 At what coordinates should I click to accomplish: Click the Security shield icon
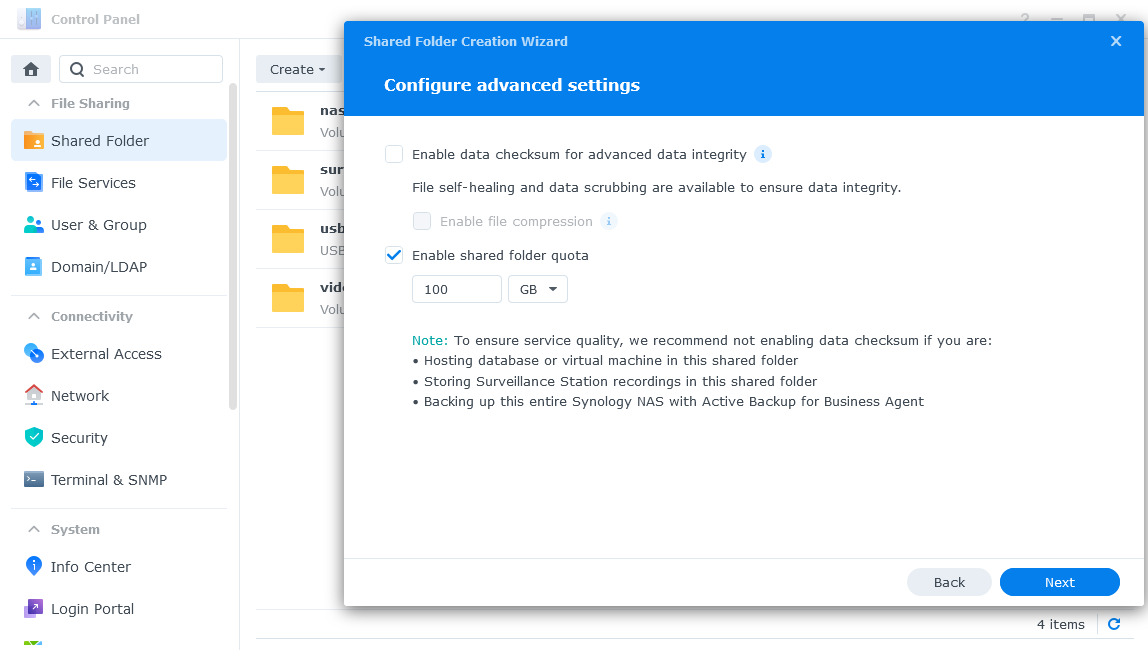pyautogui.click(x=34, y=438)
